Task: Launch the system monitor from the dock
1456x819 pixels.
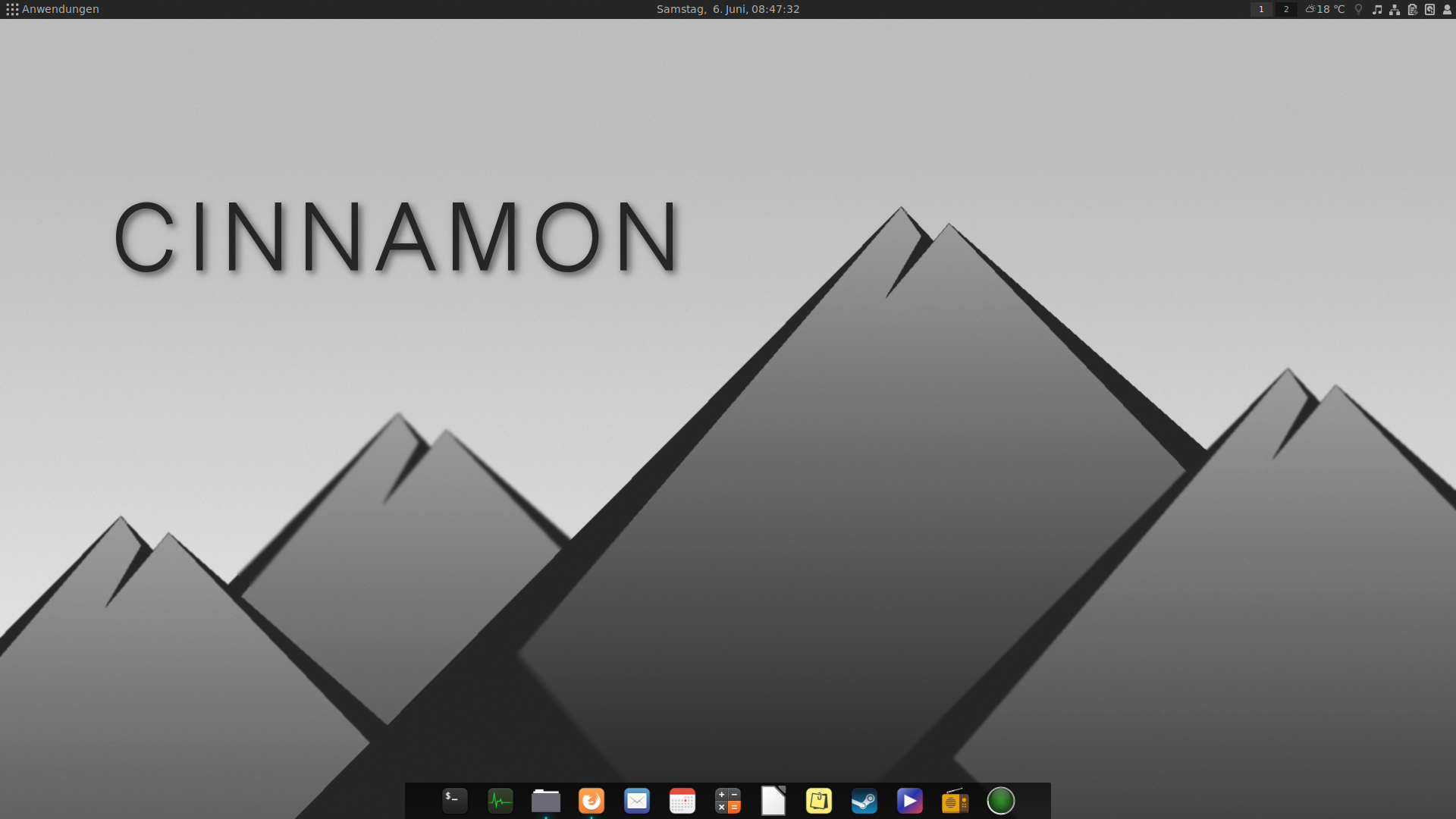Action: [500, 801]
